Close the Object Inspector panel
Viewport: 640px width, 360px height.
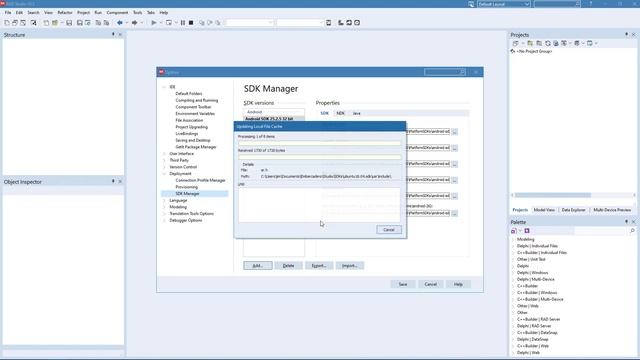pyautogui.click(x=120, y=182)
